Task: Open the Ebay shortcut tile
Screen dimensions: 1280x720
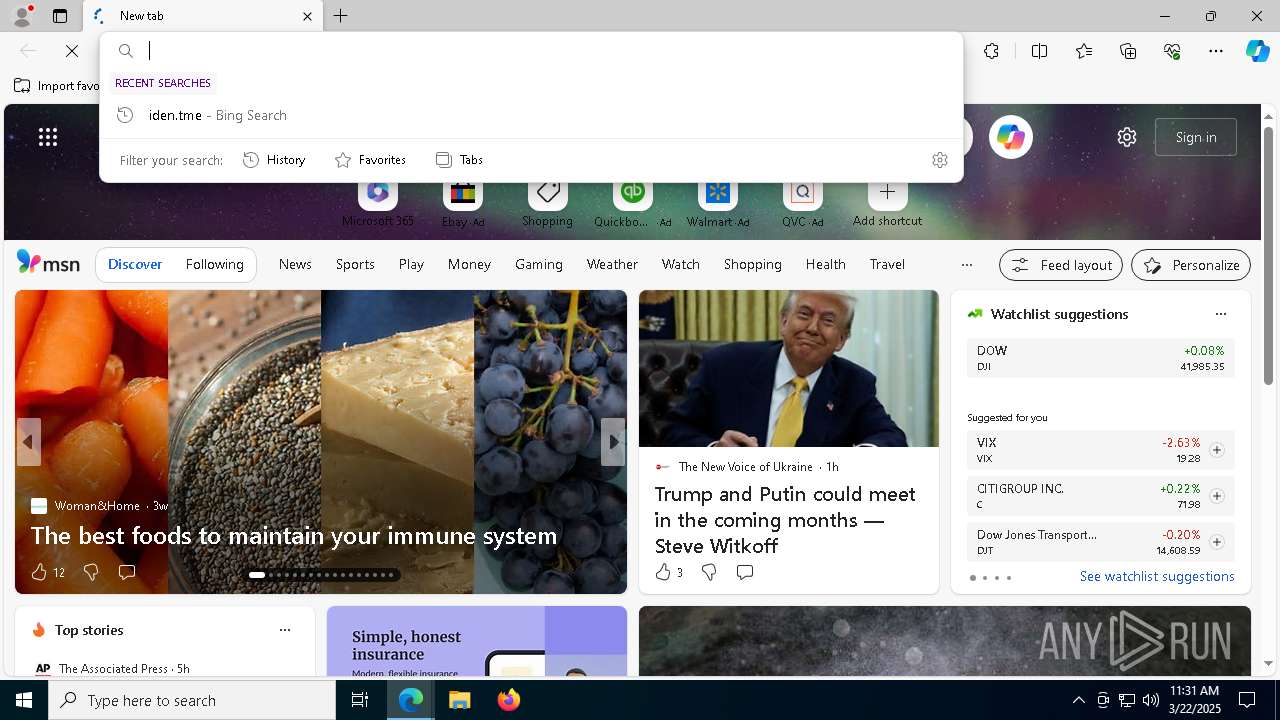Action: pyautogui.click(x=462, y=202)
